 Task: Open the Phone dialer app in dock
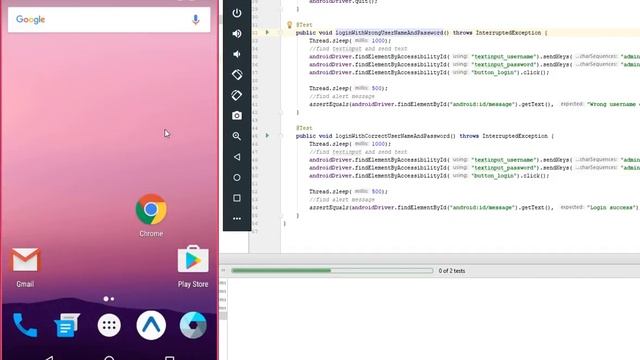tap(25, 325)
